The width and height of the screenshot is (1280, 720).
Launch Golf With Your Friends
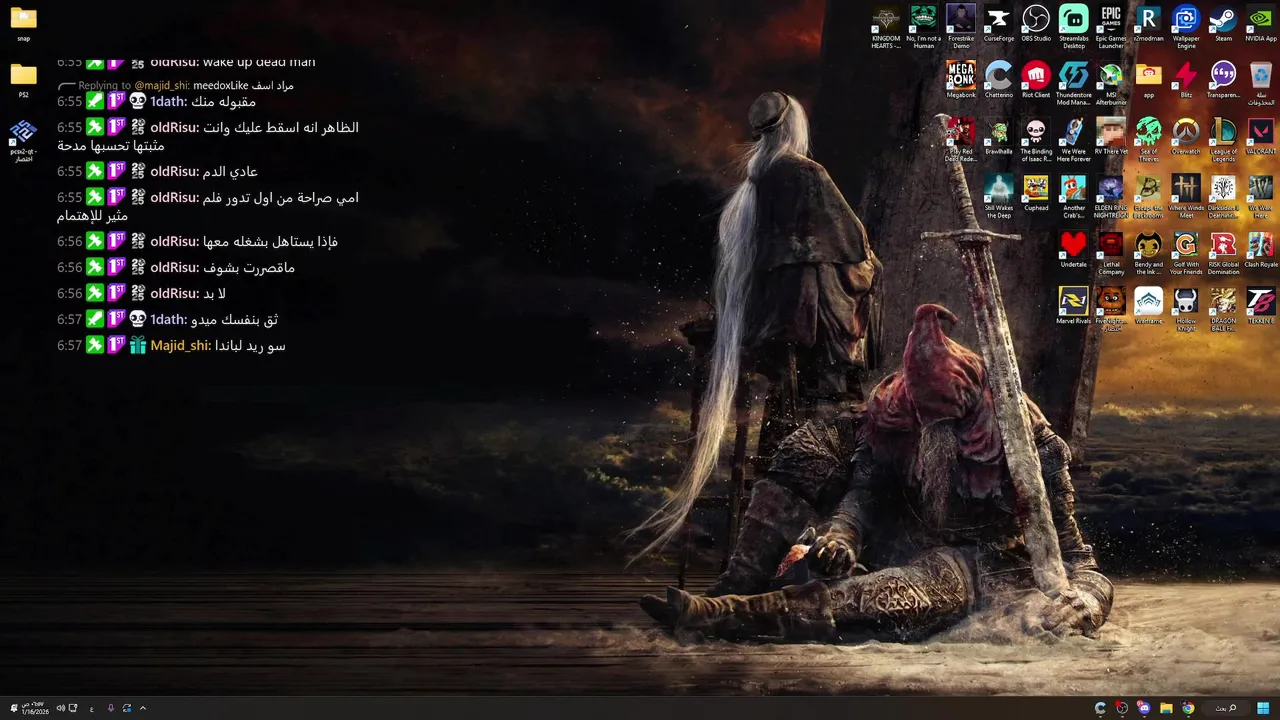1186,251
